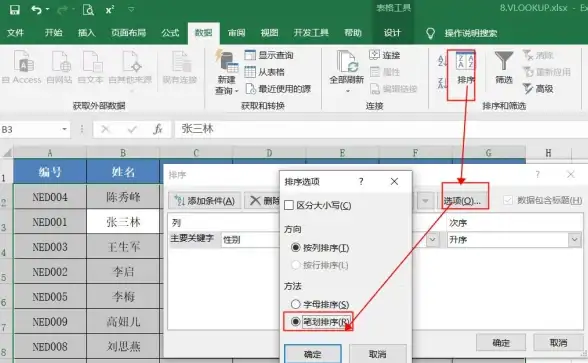Screen dimensions: 588x363
Task: Open the 帮助 ribbon tab
Action: [x=353, y=33]
